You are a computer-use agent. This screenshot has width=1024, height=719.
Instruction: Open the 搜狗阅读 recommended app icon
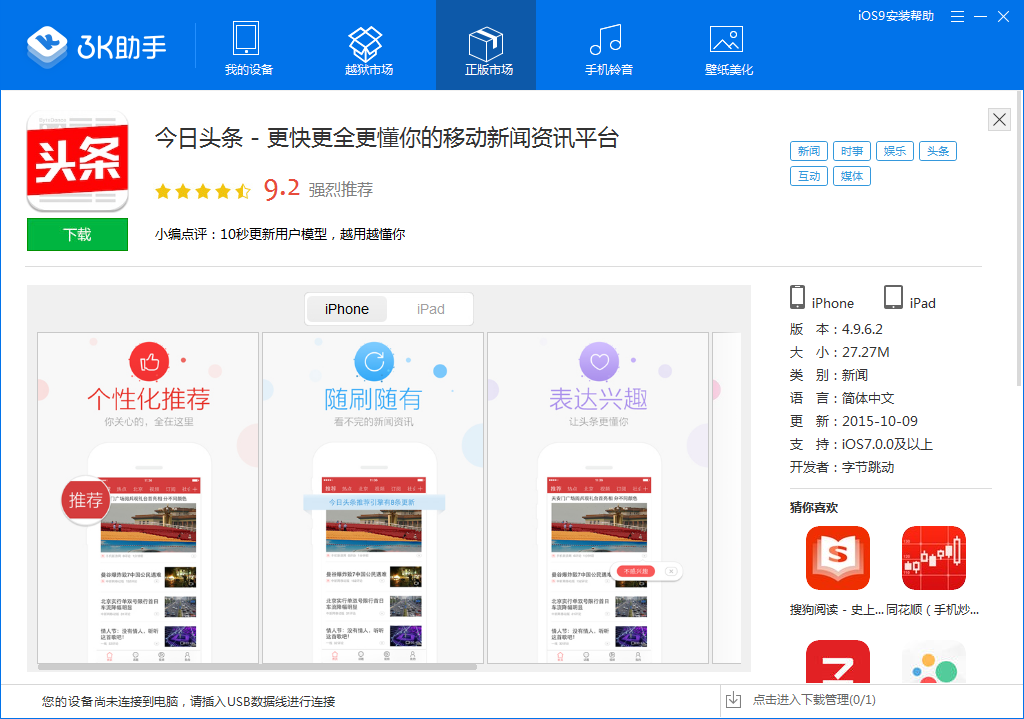[x=838, y=558]
